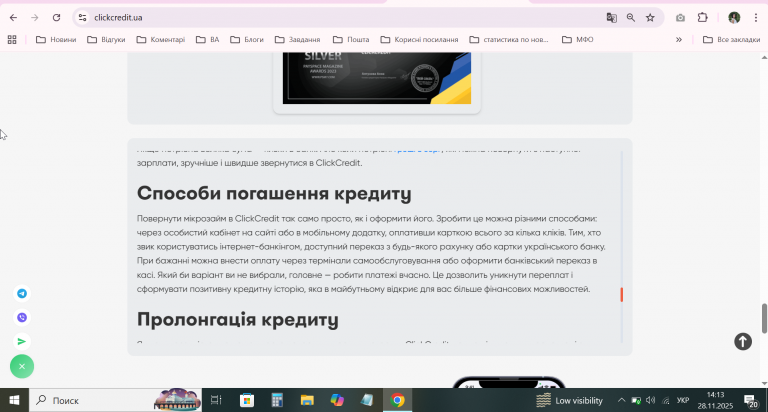The width and height of the screenshot is (768, 412).
Task: Close the green chat widget button
Action: pos(22,366)
